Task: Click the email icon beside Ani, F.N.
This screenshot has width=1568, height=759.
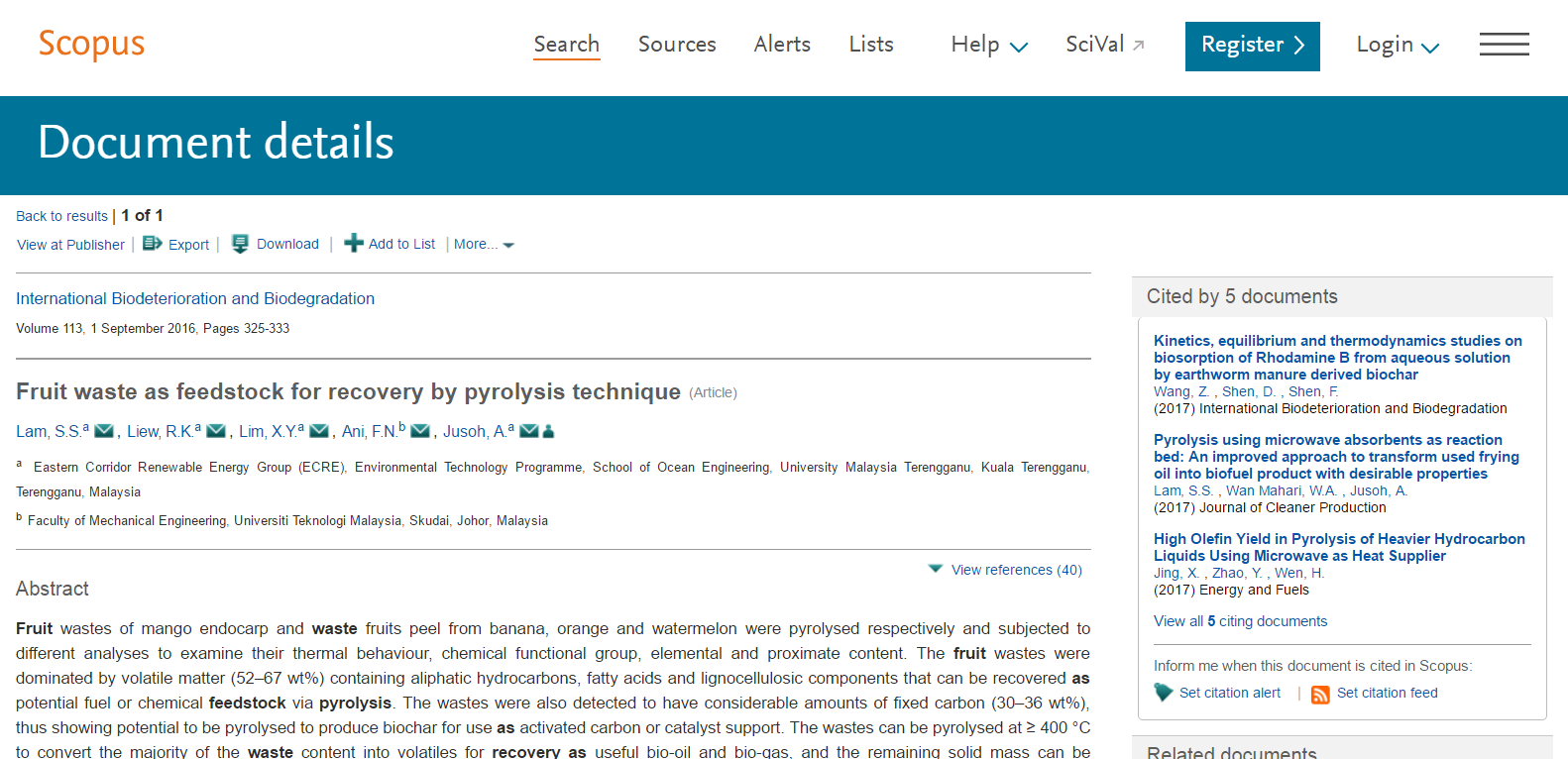Action: click(x=420, y=431)
